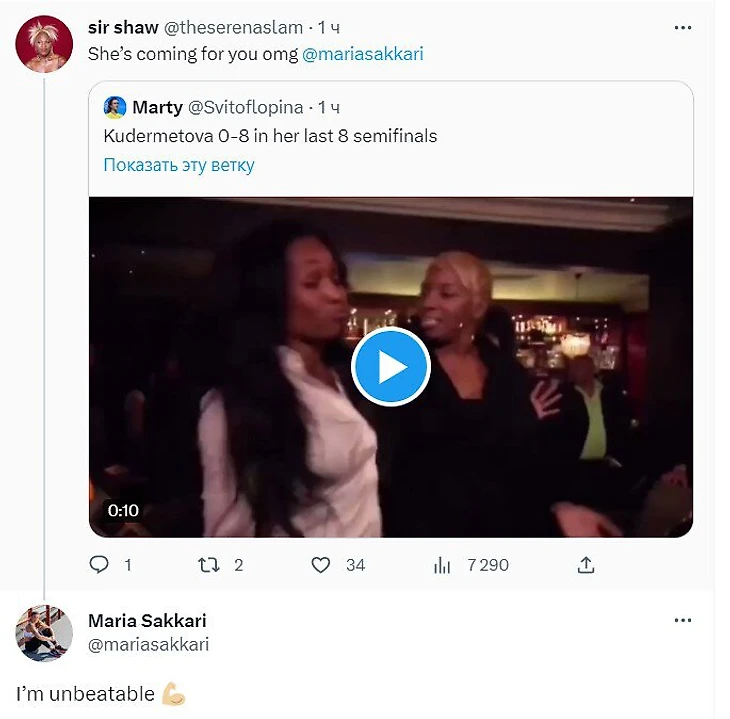The image size is (730, 719).
Task: Click Marty's small avatar in quoted tweet
Action: tap(115, 107)
